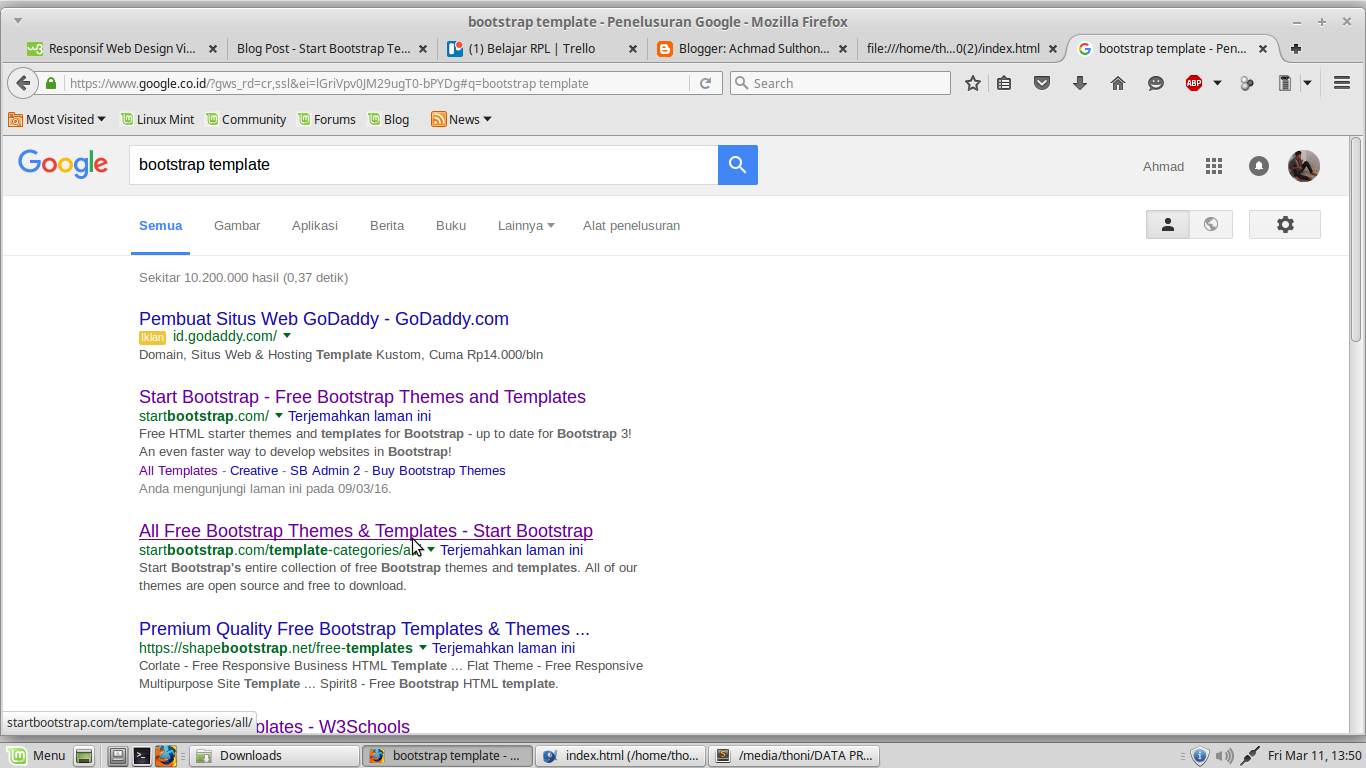This screenshot has height=768, width=1366.
Task: Close the bootstrap template tab
Action: pos(1263,48)
